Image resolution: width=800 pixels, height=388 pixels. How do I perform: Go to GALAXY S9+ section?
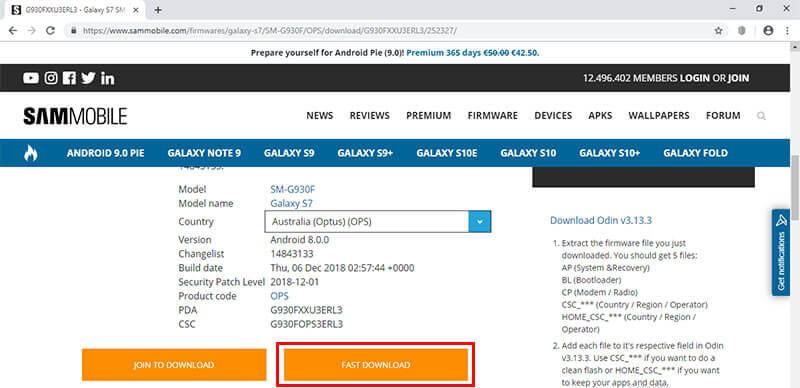click(x=365, y=153)
